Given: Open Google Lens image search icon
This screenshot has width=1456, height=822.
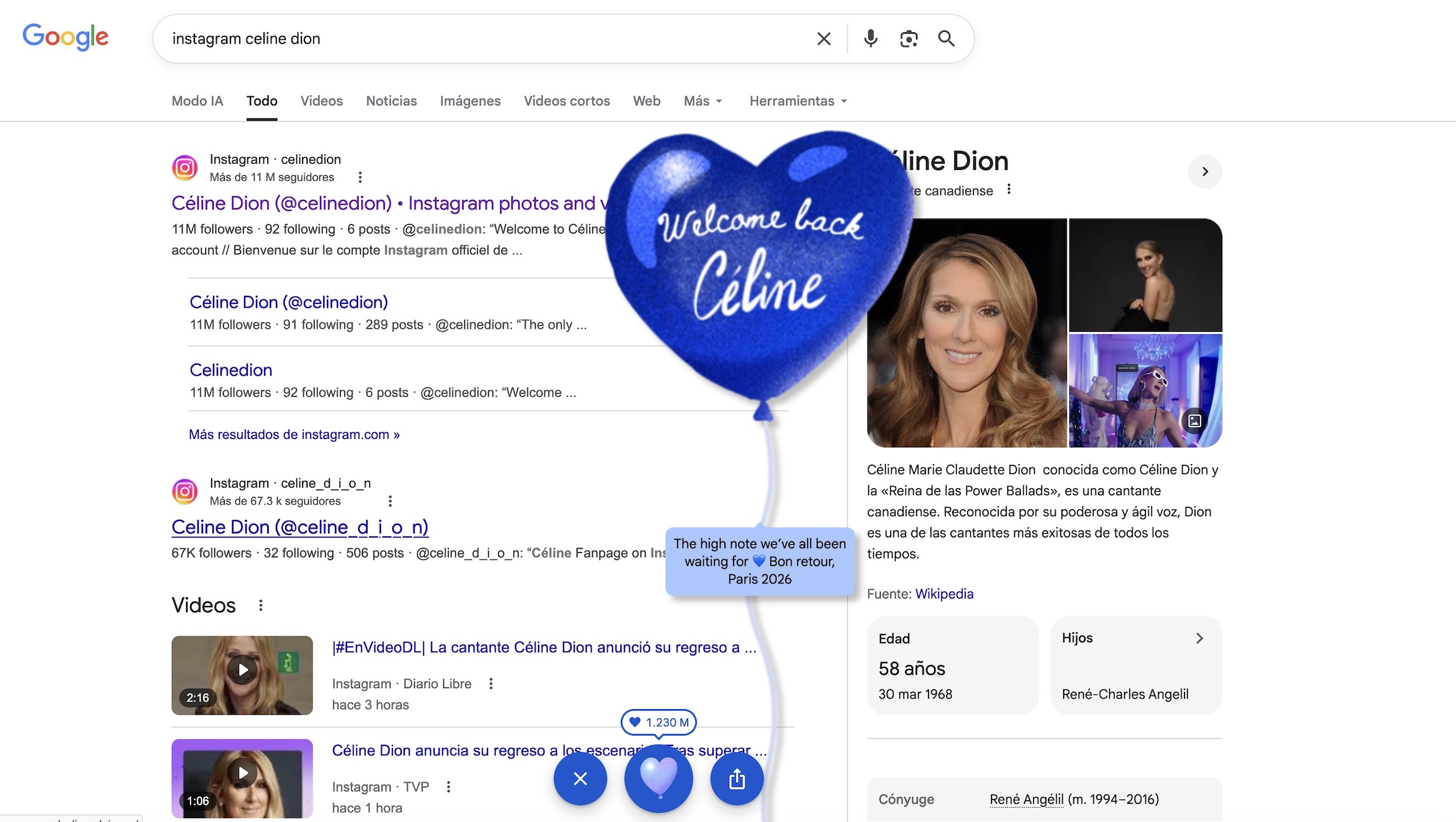Looking at the screenshot, I should click(909, 39).
